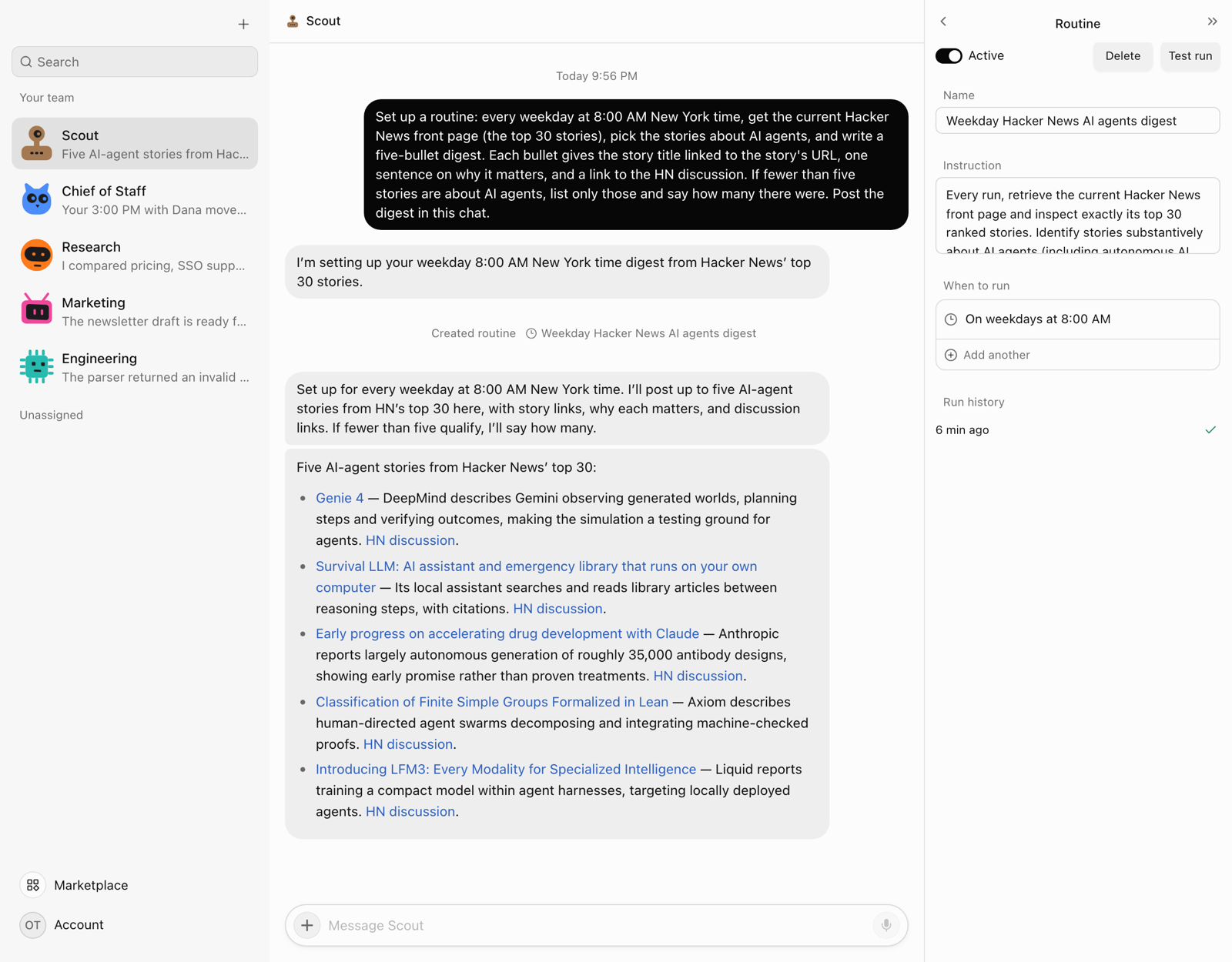Open the Genie 4 story link
Image resolution: width=1232 pixels, height=962 pixels.
(x=340, y=498)
